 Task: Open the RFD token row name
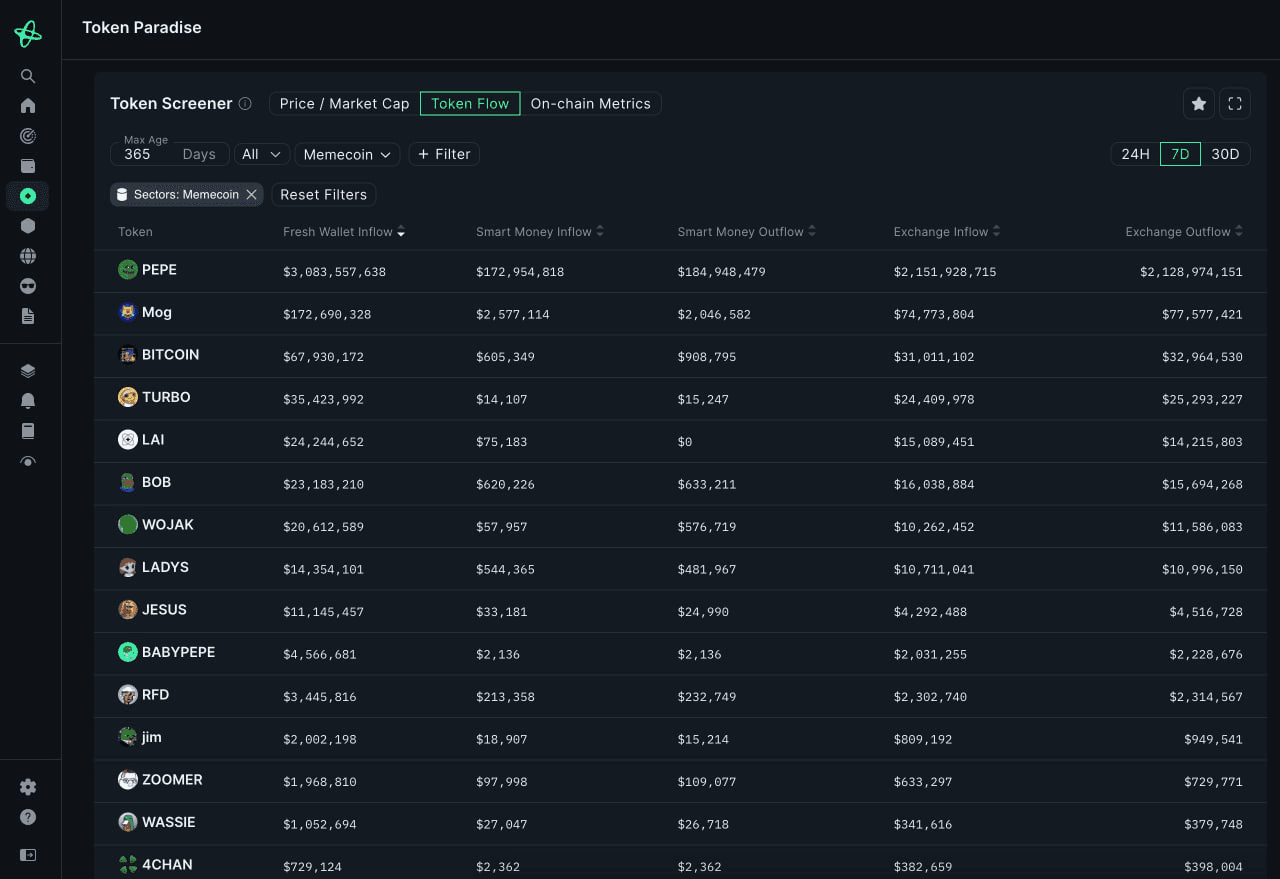(x=155, y=695)
